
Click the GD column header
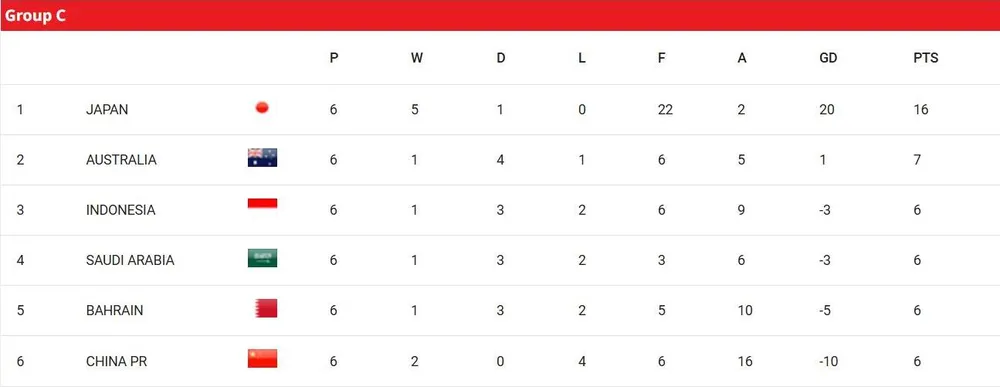[x=828, y=58]
